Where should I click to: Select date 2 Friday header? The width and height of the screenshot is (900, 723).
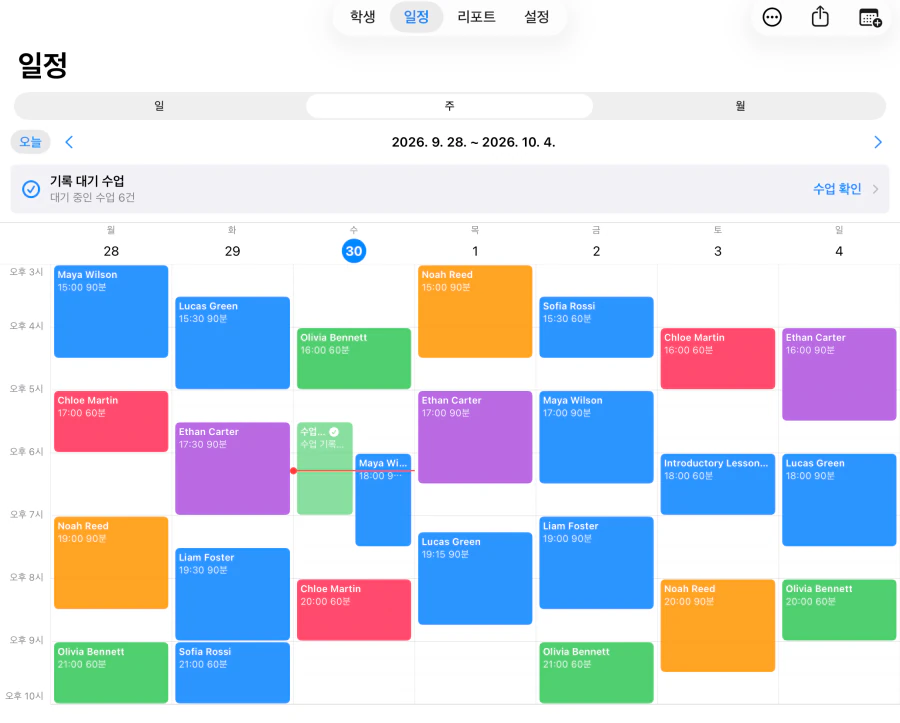click(596, 251)
